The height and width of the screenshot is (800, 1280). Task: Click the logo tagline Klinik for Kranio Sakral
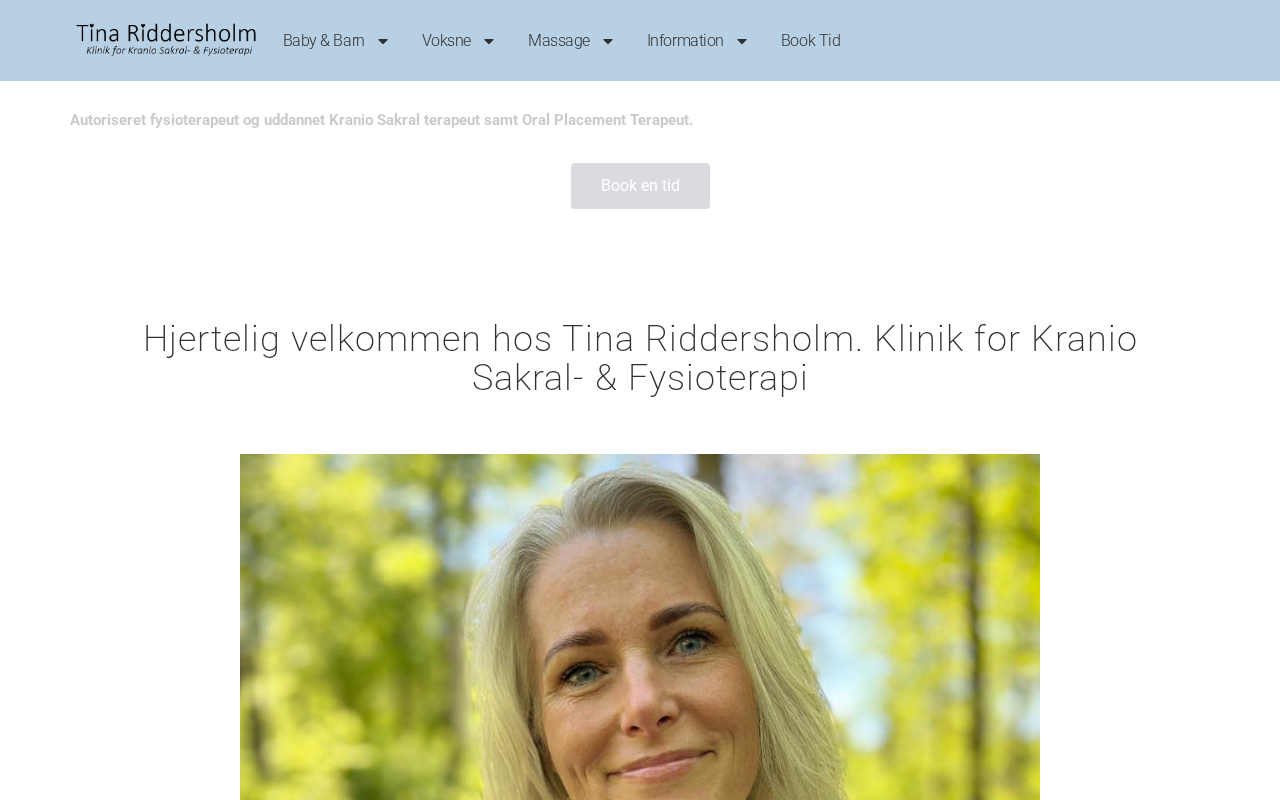click(169, 50)
